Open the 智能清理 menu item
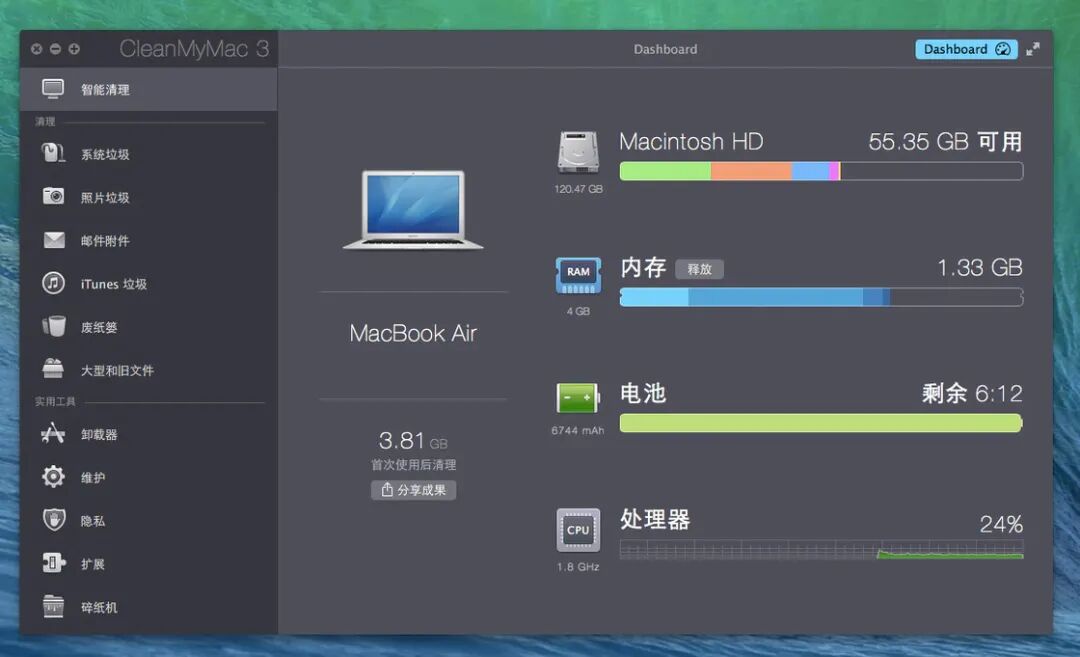 pyautogui.click(x=149, y=90)
